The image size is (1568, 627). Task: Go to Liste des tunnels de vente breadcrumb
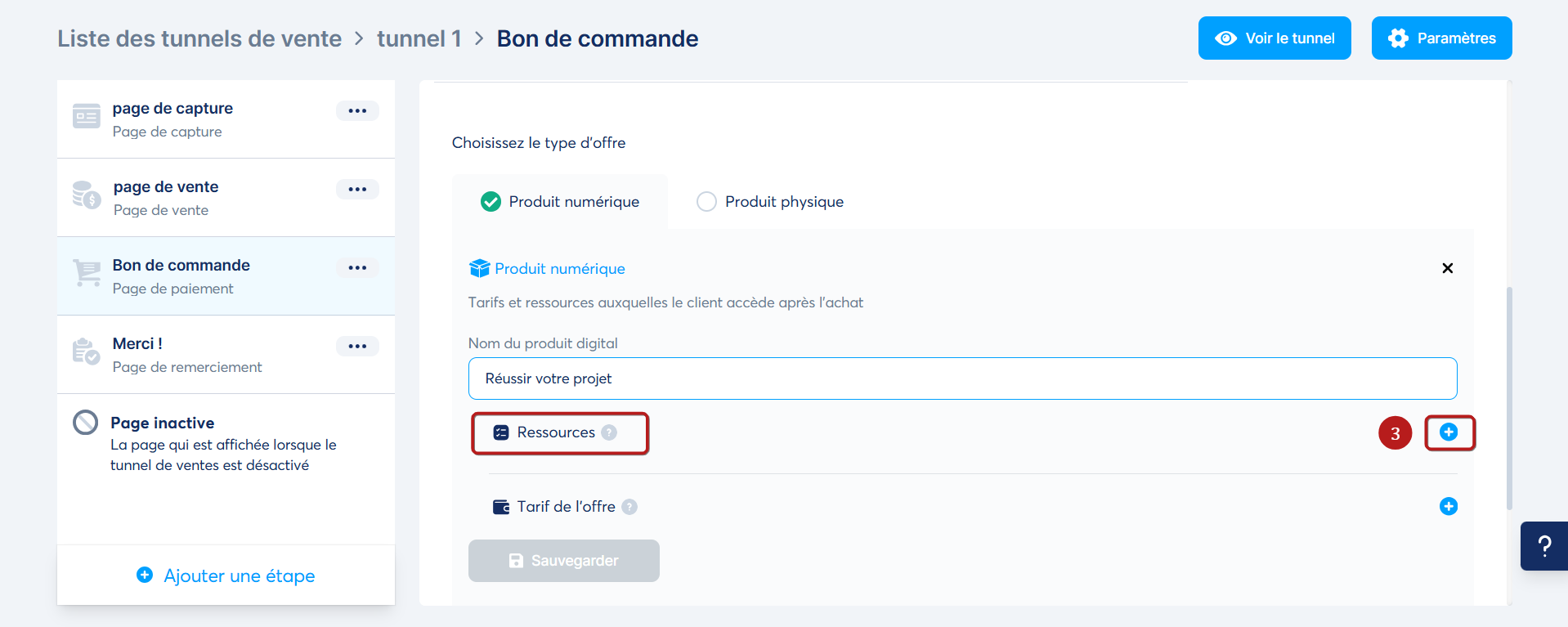[x=199, y=38]
